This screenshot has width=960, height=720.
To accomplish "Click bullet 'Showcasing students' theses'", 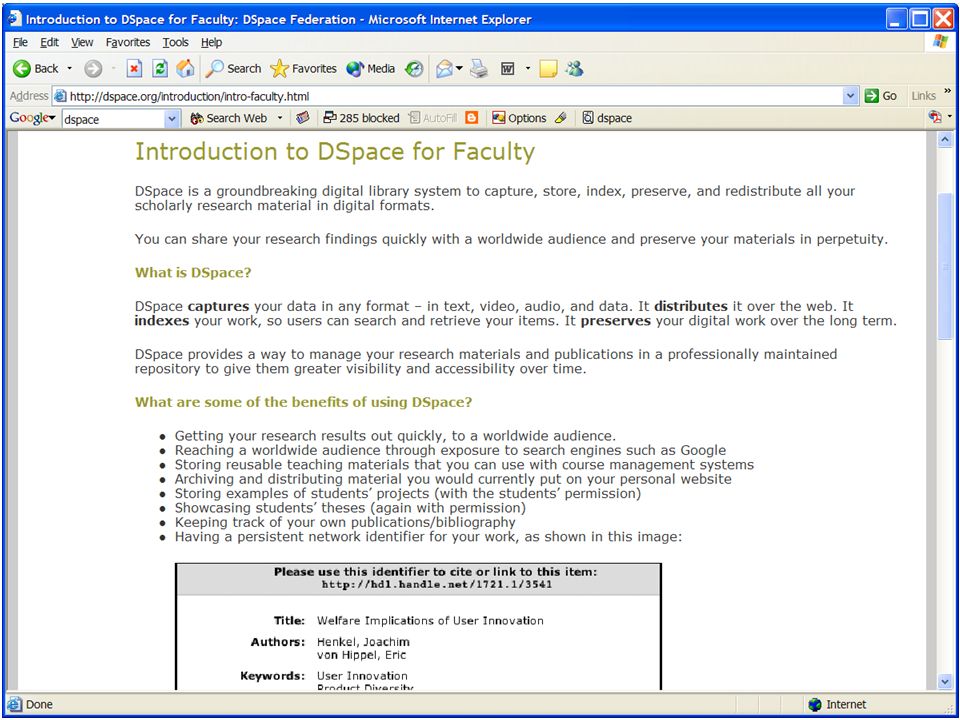I will coord(350,508).
